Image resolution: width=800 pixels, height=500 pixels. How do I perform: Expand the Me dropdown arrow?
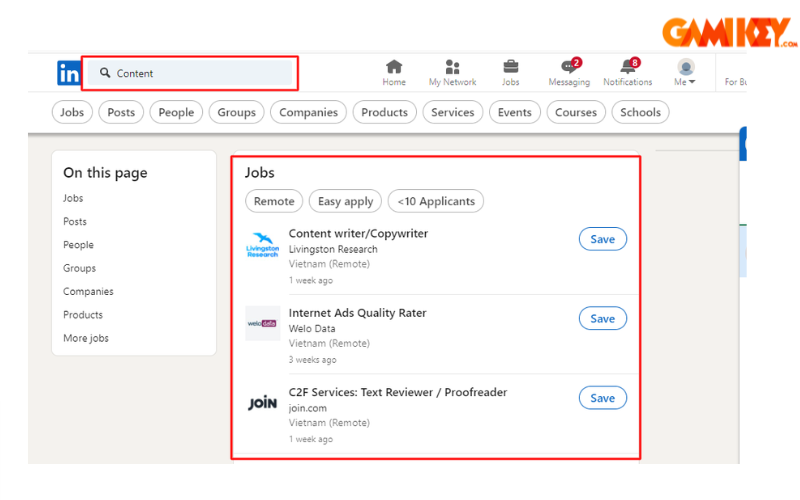click(692, 82)
